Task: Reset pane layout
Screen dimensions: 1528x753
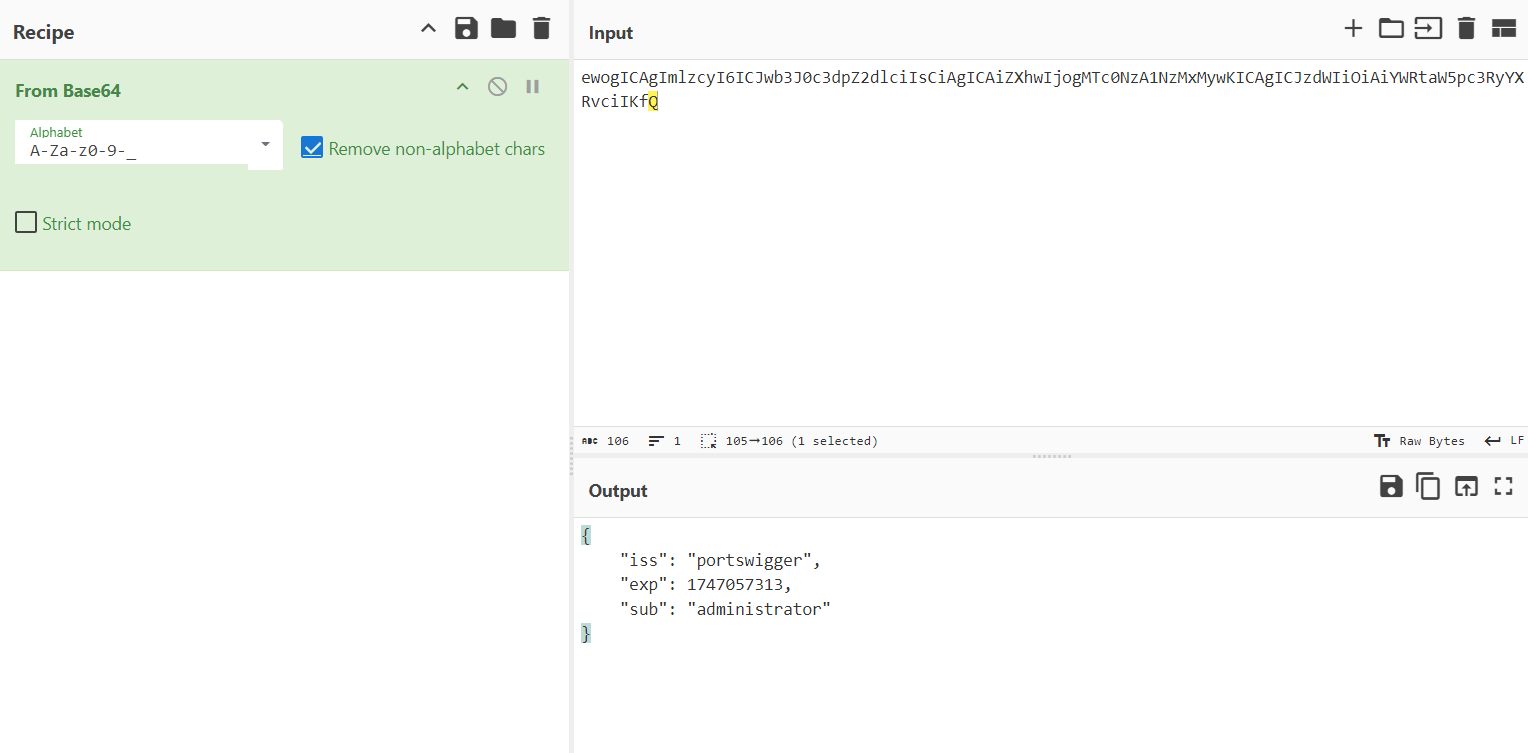Action: click(1504, 29)
